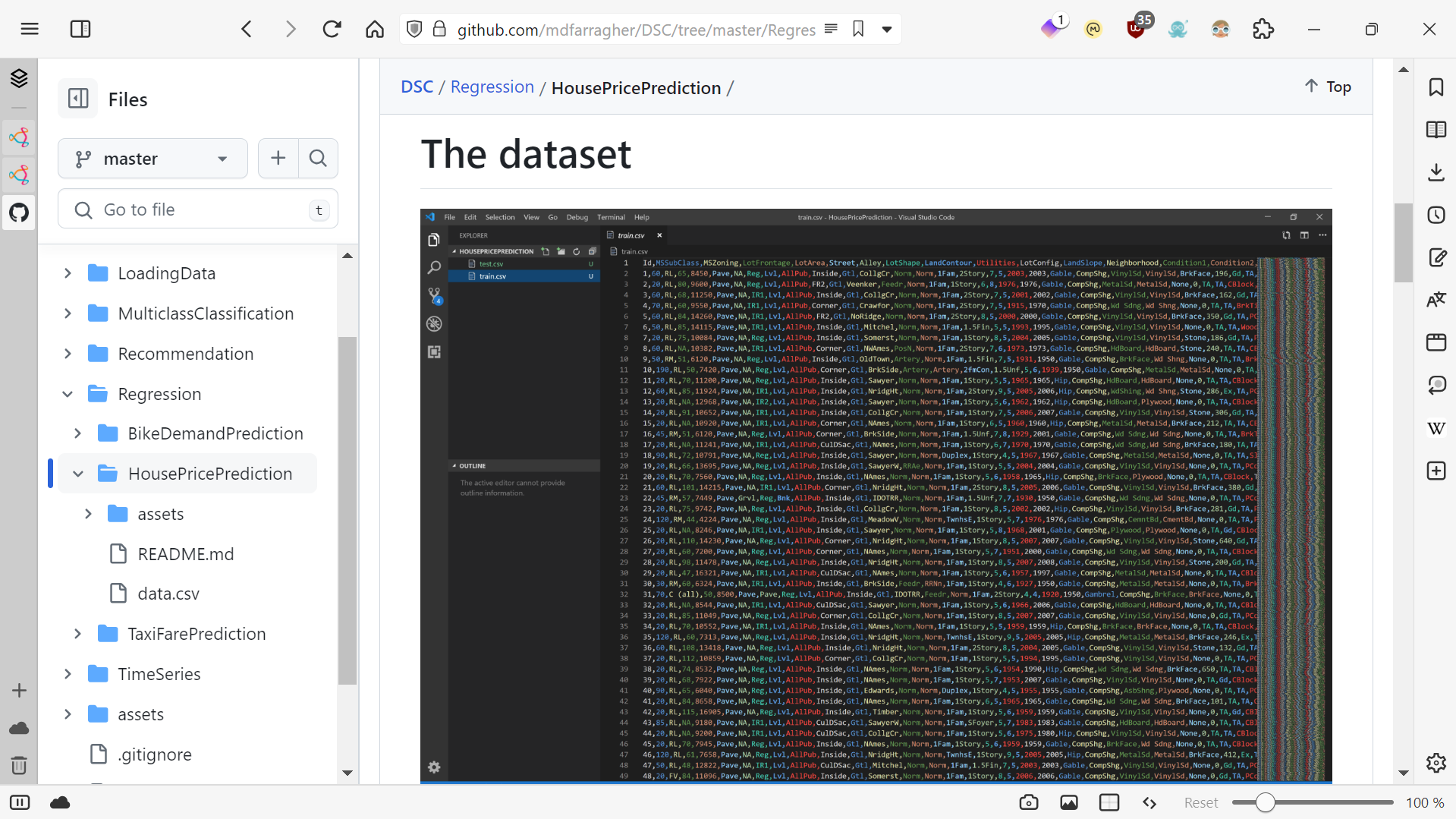Click the Top button

pyautogui.click(x=1327, y=86)
